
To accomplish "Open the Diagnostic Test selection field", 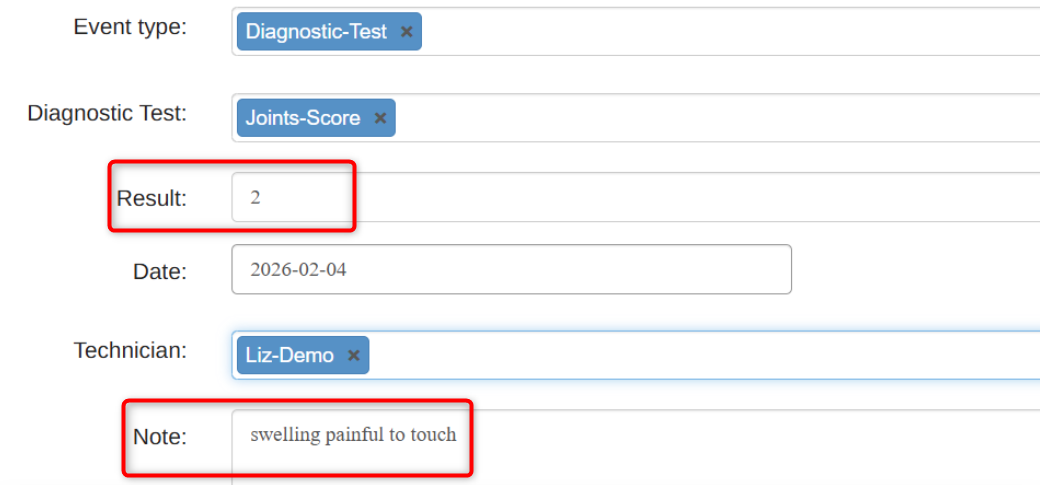I will [x=700, y=118].
